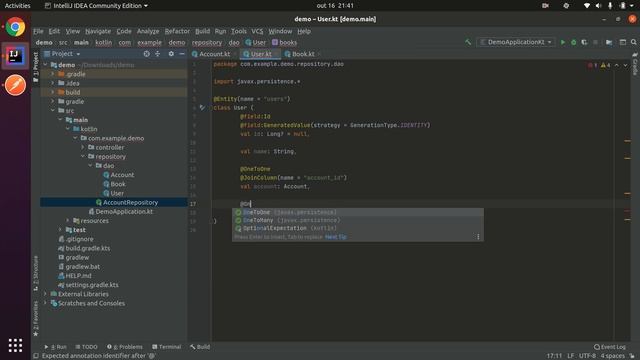This screenshot has width=640, height=360.
Task: Click the red error count indicator in the editor
Action: click(592, 65)
